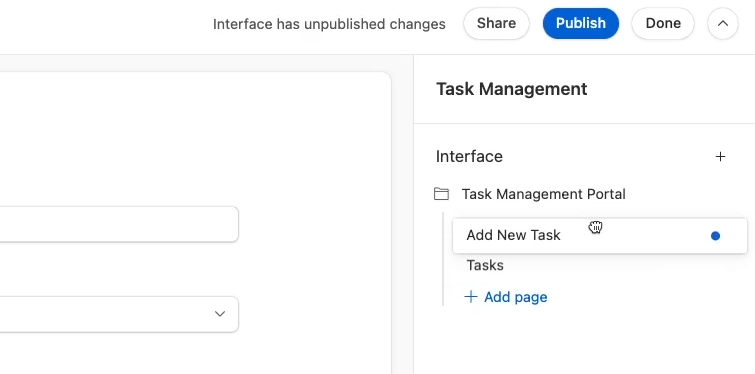Click the Publish button
This screenshot has height=374, width=755.
point(580,23)
